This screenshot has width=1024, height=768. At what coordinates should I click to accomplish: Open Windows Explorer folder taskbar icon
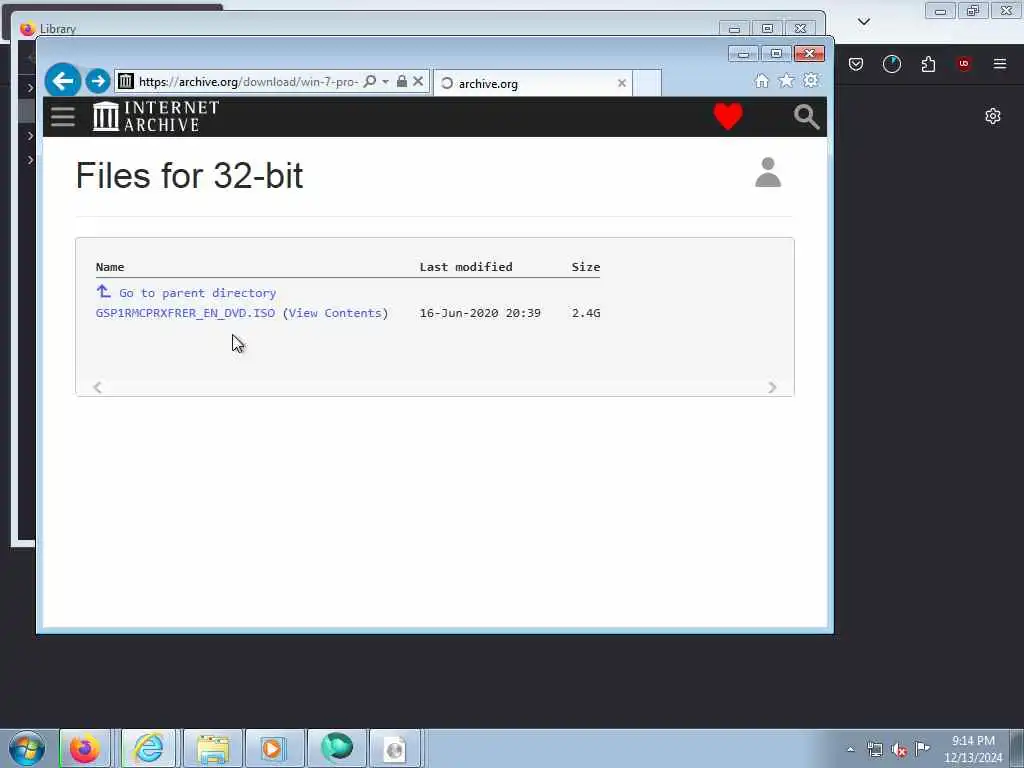(x=213, y=748)
